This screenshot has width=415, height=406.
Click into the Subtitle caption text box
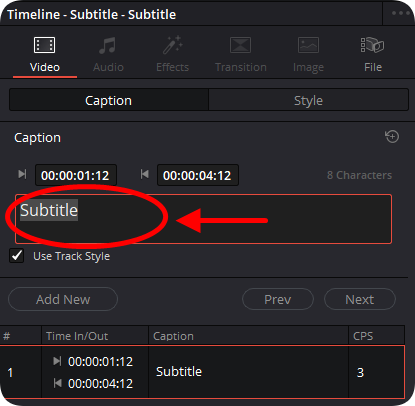coord(203,219)
